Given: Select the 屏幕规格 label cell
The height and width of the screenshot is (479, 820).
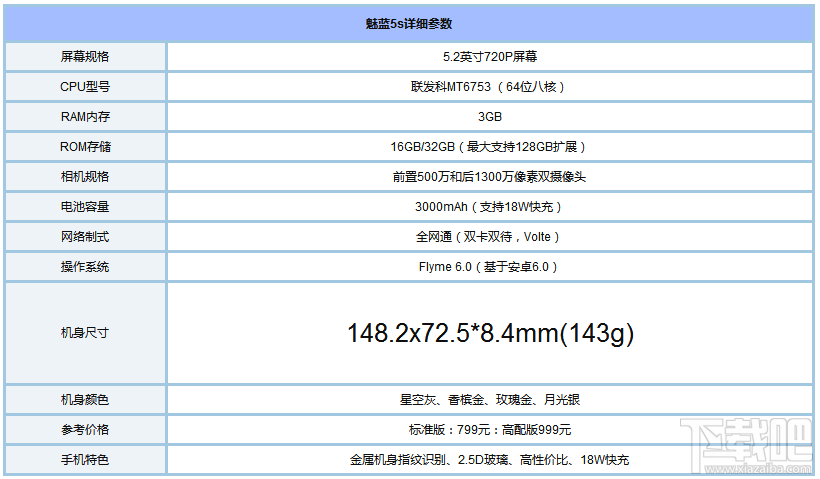Looking at the screenshot, I should point(85,56).
